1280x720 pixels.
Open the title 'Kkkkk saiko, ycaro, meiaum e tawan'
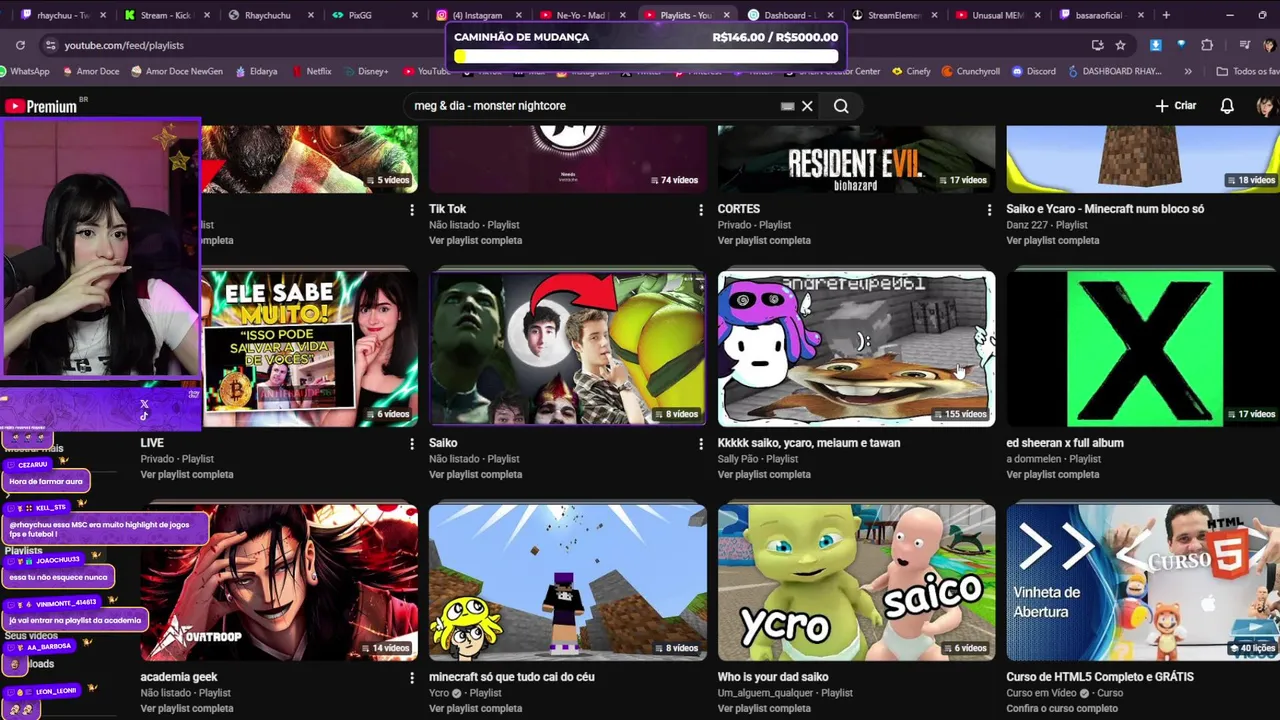point(809,443)
